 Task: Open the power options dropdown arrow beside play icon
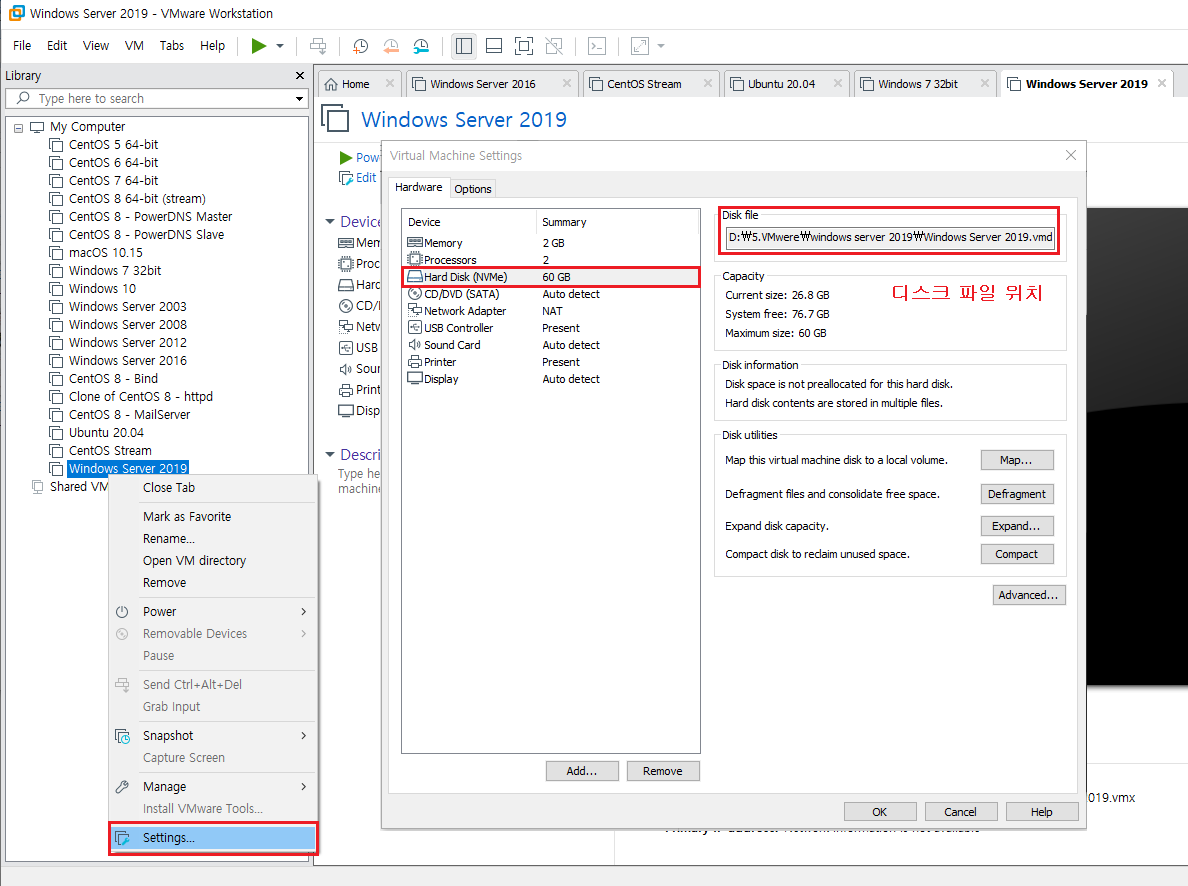280,46
